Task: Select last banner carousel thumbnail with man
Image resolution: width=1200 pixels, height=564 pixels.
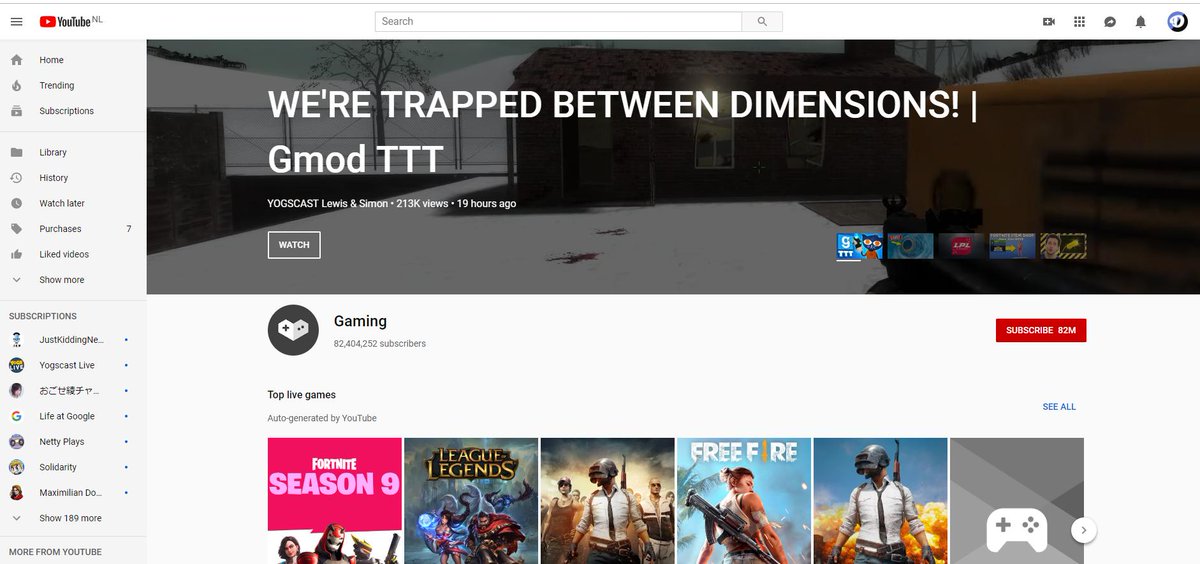Action: pos(1063,246)
